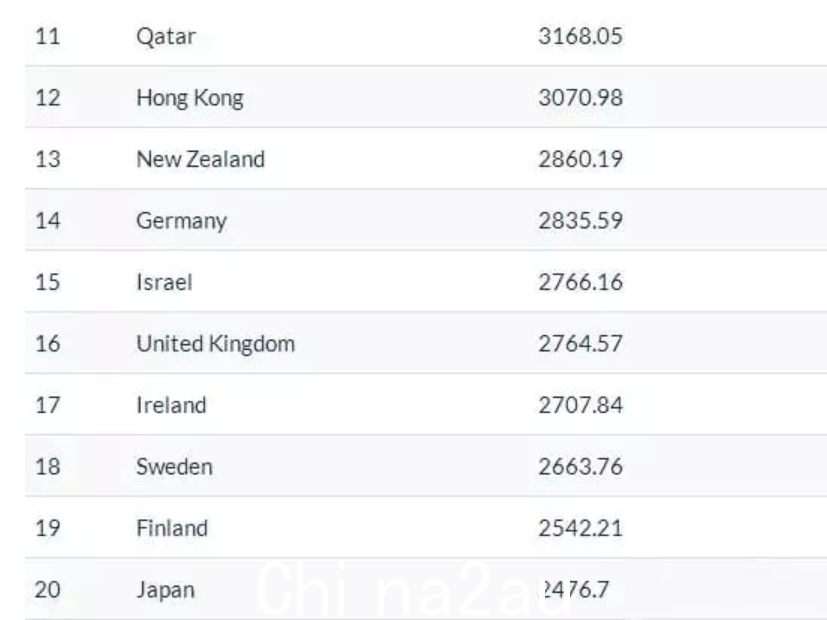Select rank number 18
Viewport: 827px width, 620px height.
[x=47, y=467]
